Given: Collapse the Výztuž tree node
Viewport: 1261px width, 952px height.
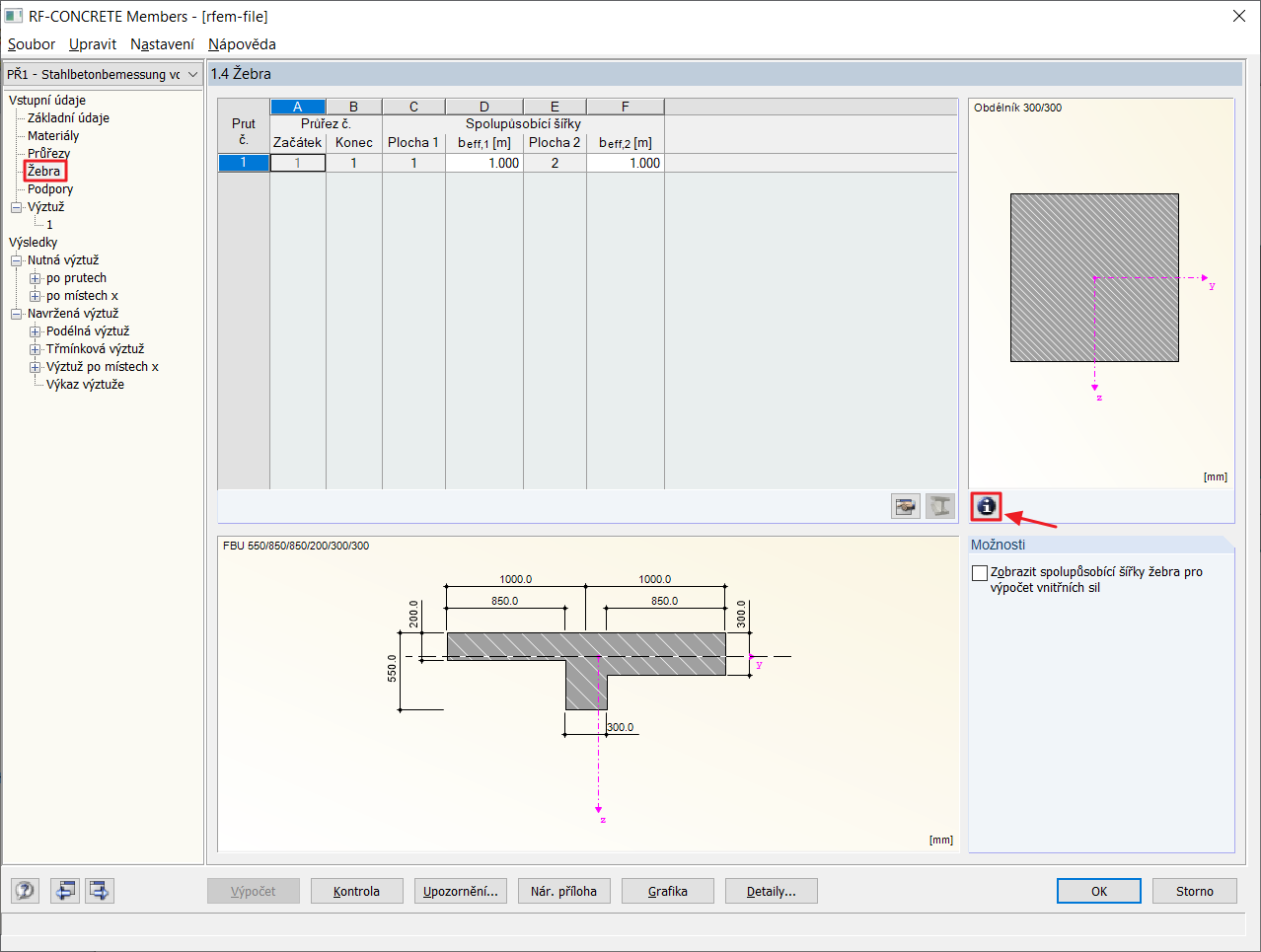Looking at the screenshot, I should point(16,207).
